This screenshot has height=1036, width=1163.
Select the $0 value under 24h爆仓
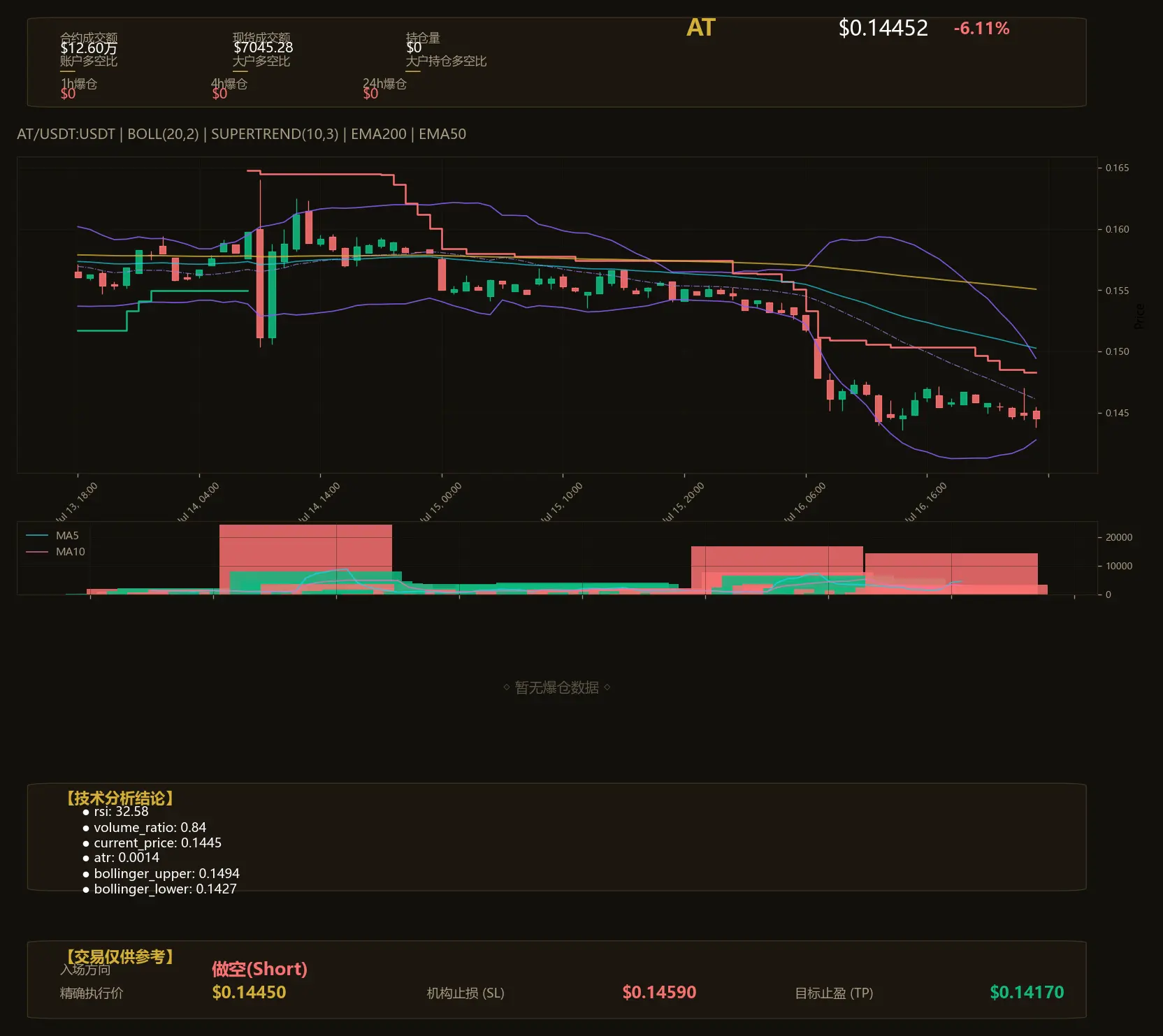coord(370,94)
